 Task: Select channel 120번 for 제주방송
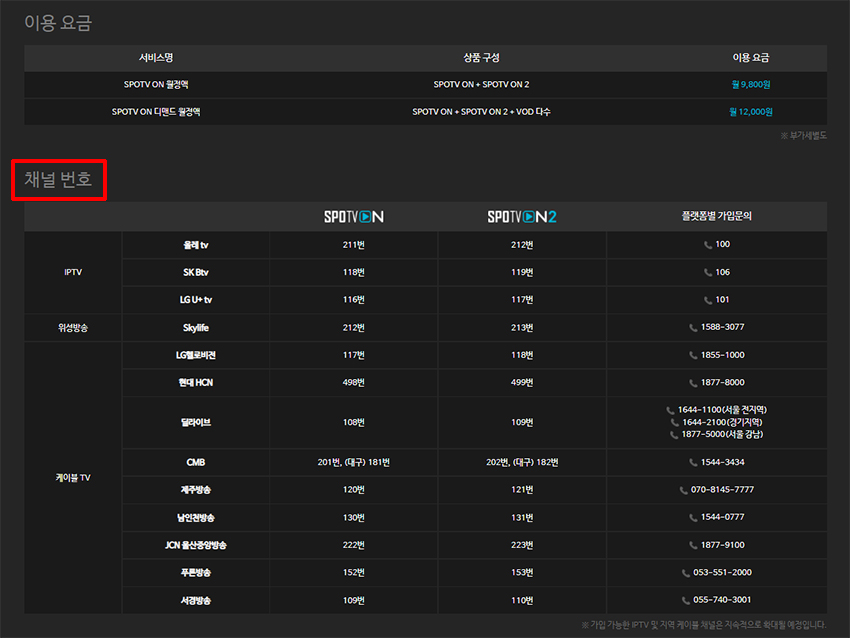click(353, 490)
